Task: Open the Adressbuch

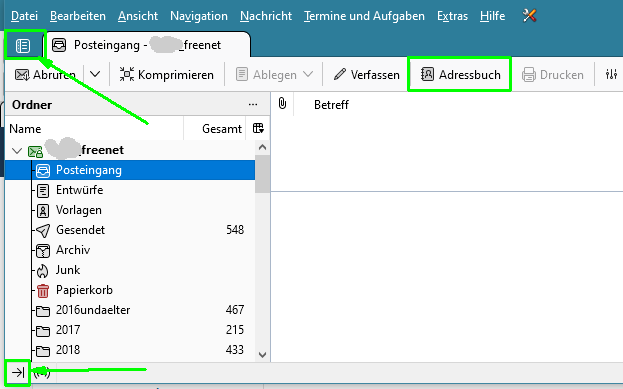Action: coord(460,74)
